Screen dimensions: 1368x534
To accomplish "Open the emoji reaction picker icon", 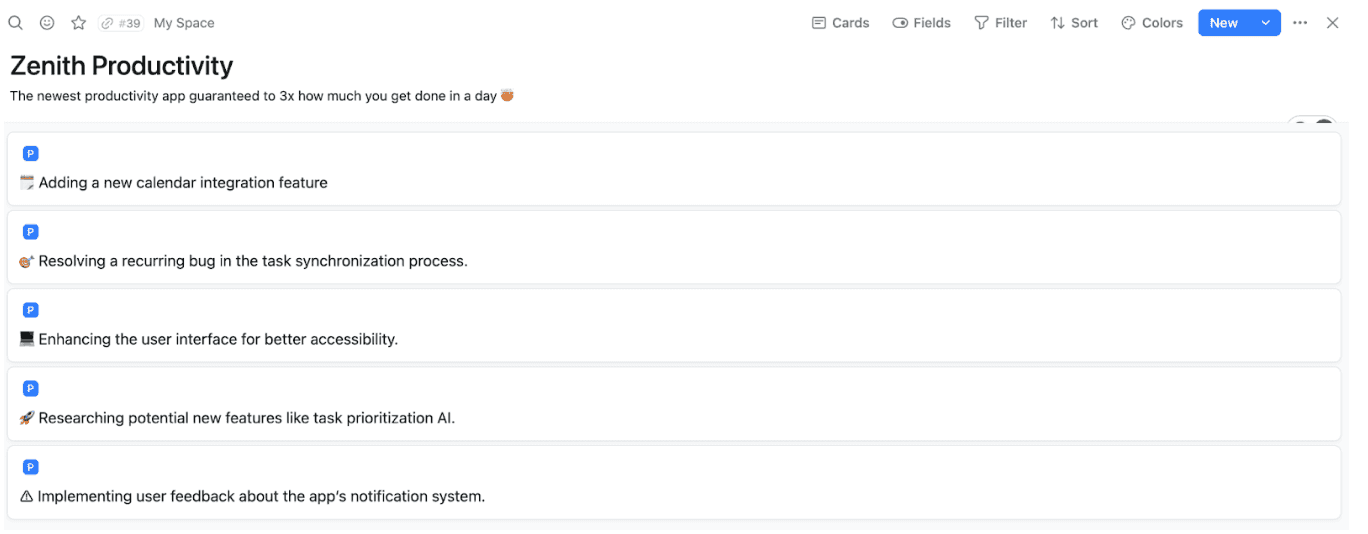I will pyautogui.click(x=47, y=23).
